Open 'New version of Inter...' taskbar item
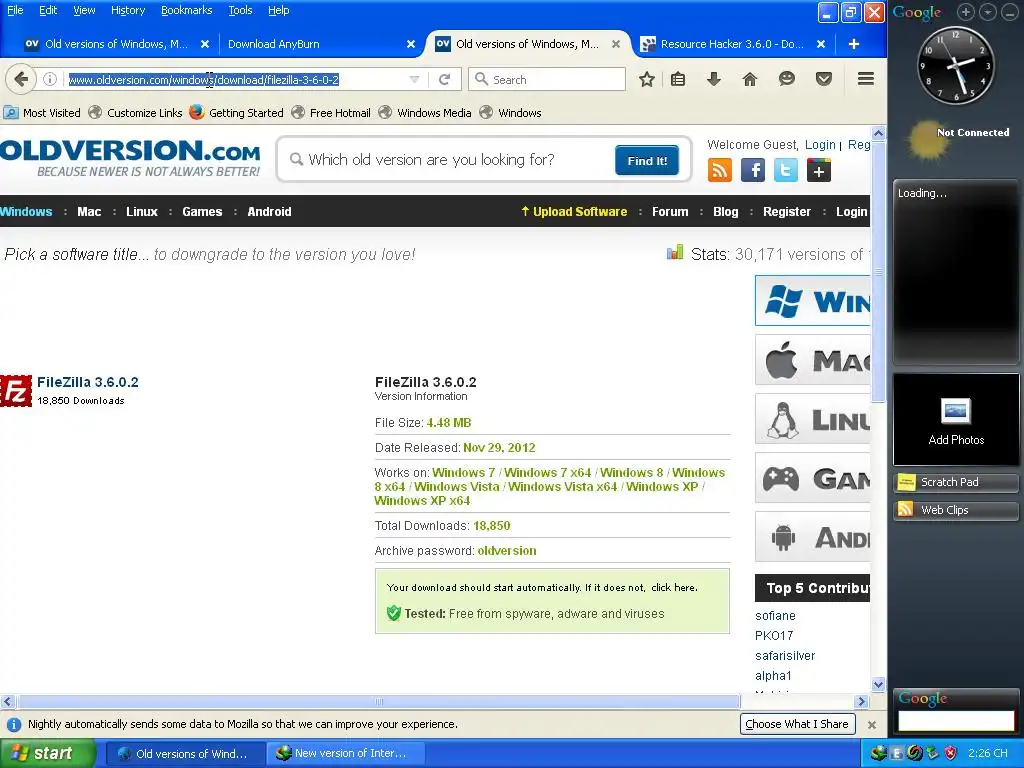The width and height of the screenshot is (1024, 768). pyautogui.click(x=345, y=754)
